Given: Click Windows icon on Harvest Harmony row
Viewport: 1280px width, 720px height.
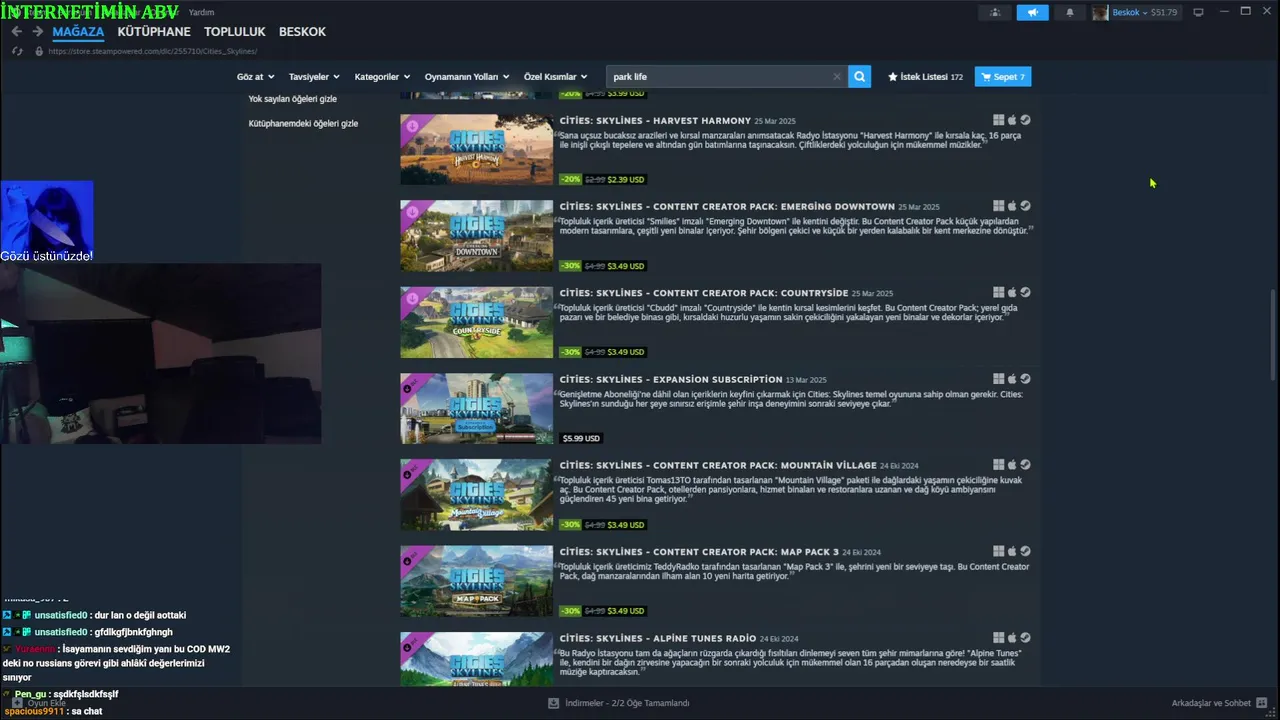Looking at the screenshot, I should click(x=998, y=120).
